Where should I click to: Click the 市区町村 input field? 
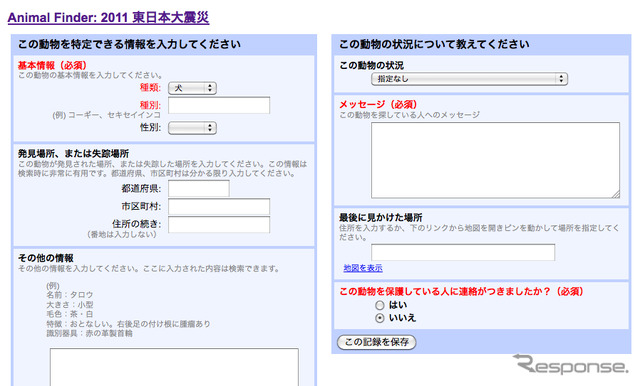[x=219, y=206]
